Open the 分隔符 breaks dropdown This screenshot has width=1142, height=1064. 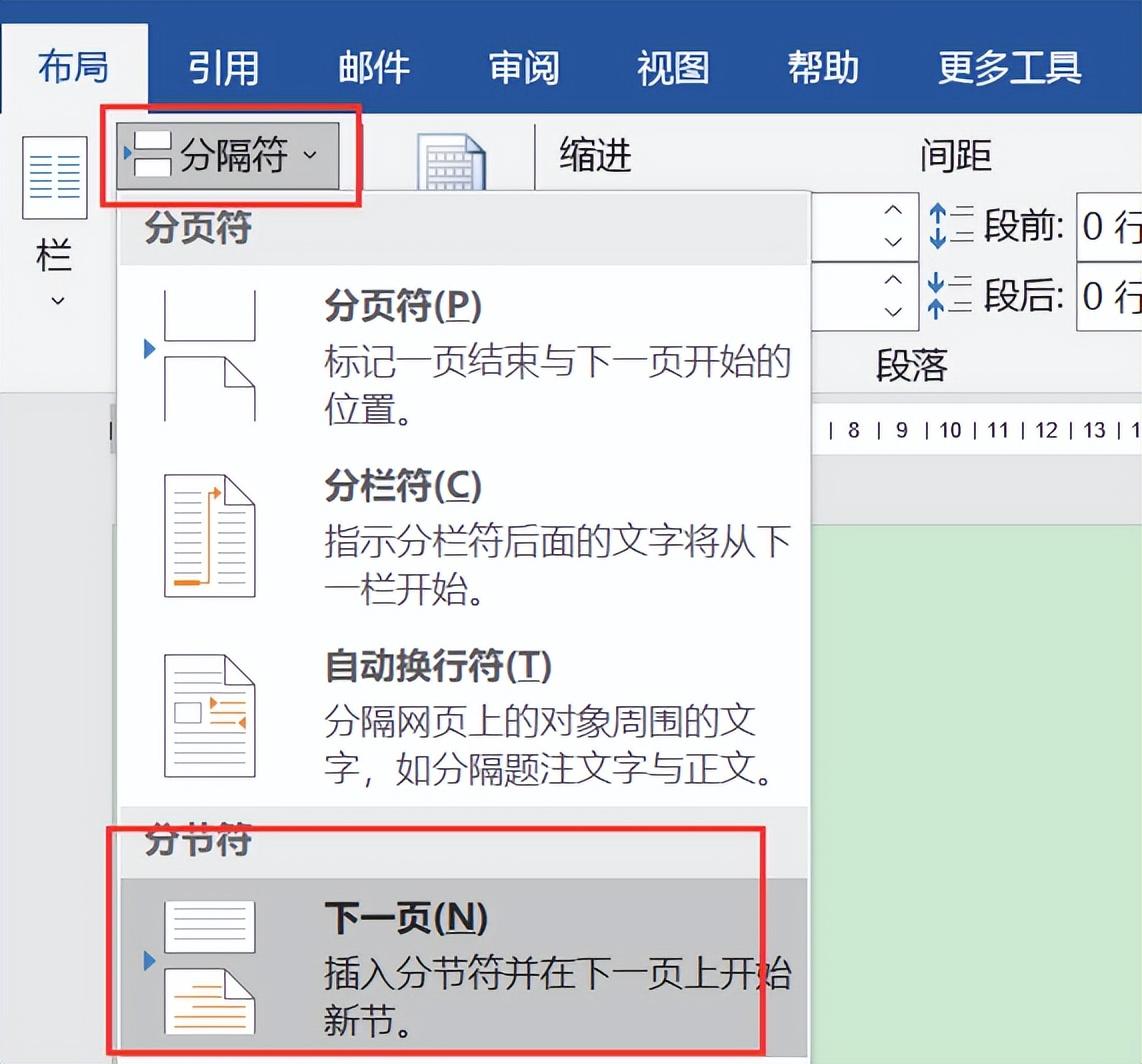point(228,155)
